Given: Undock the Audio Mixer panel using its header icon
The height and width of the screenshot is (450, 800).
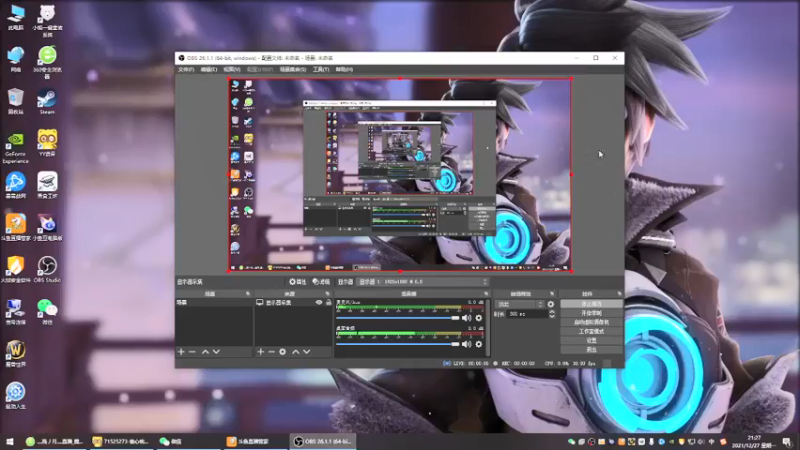Looking at the screenshot, I should pyautogui.click(x=486, y=294).
